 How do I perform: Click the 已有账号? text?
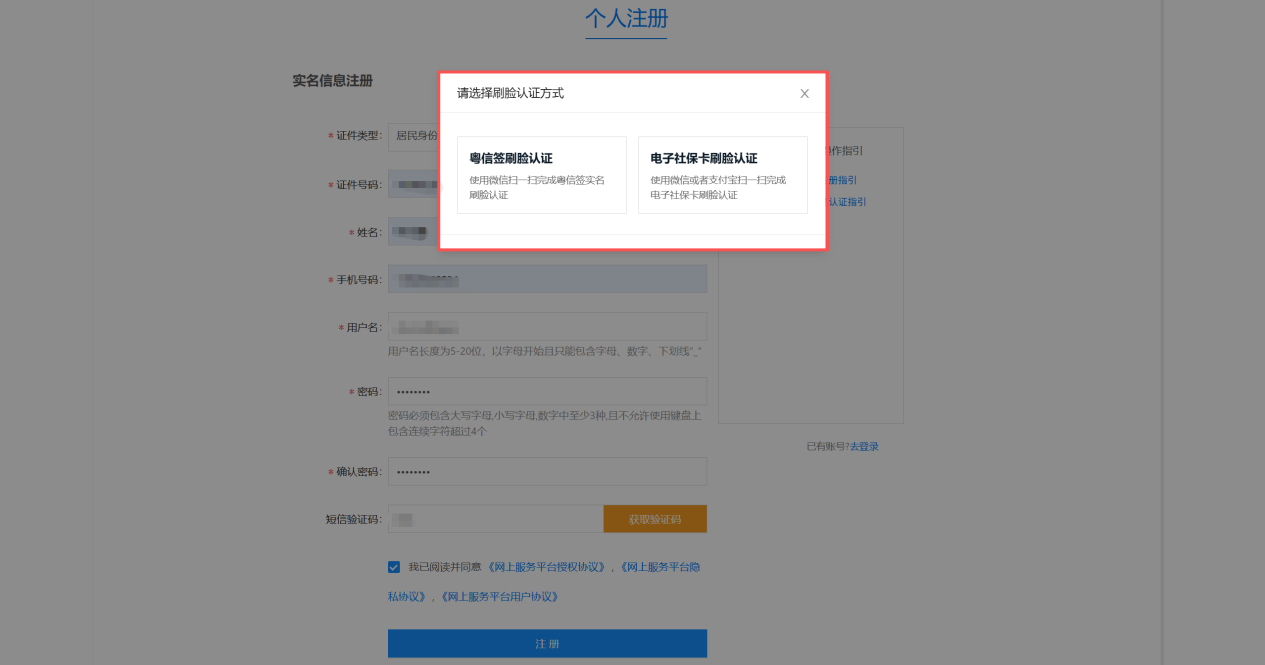click(828, 447)
